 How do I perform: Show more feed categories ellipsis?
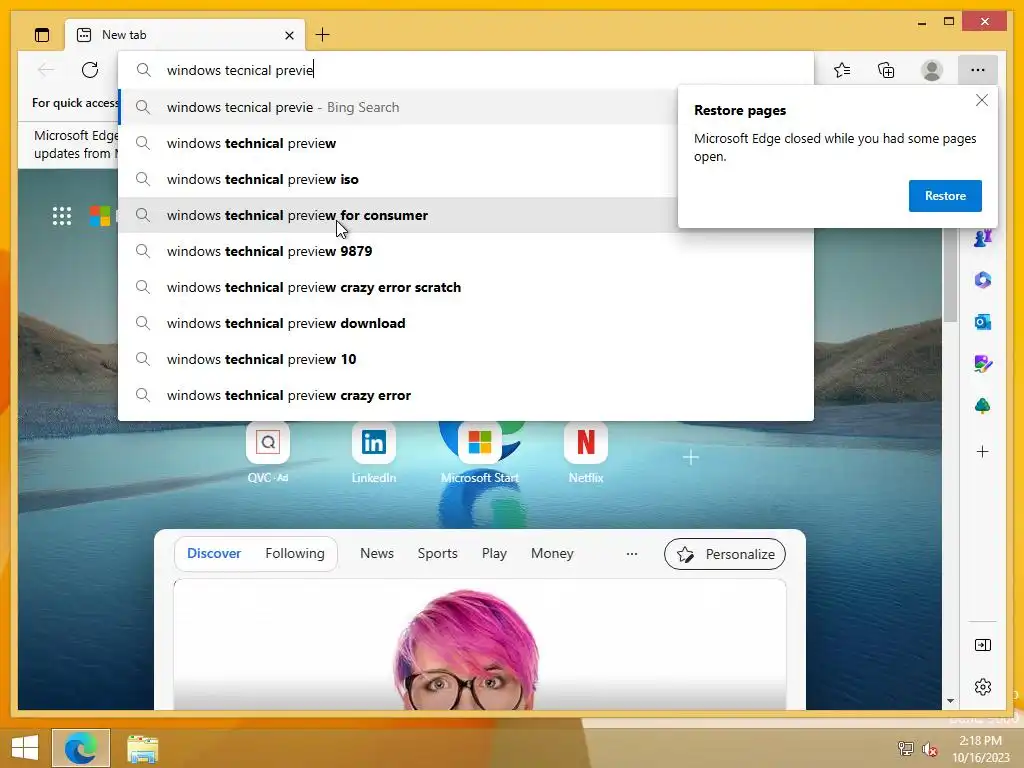[632, 554]
